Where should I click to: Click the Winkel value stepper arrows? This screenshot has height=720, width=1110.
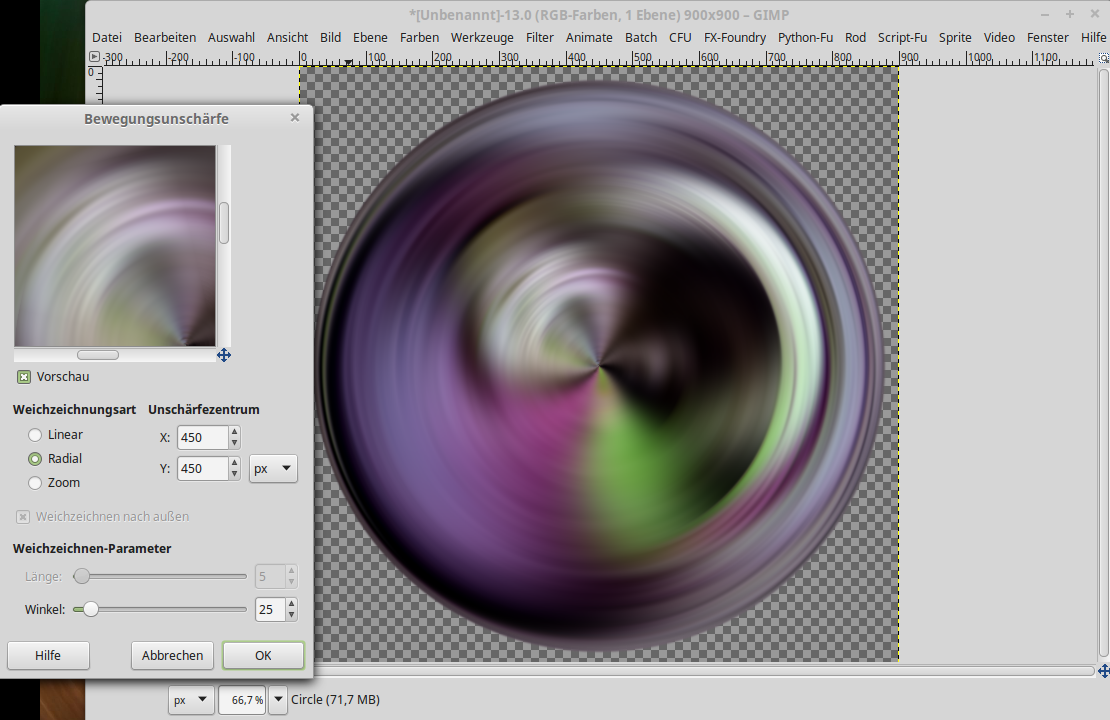click(291, 610)
